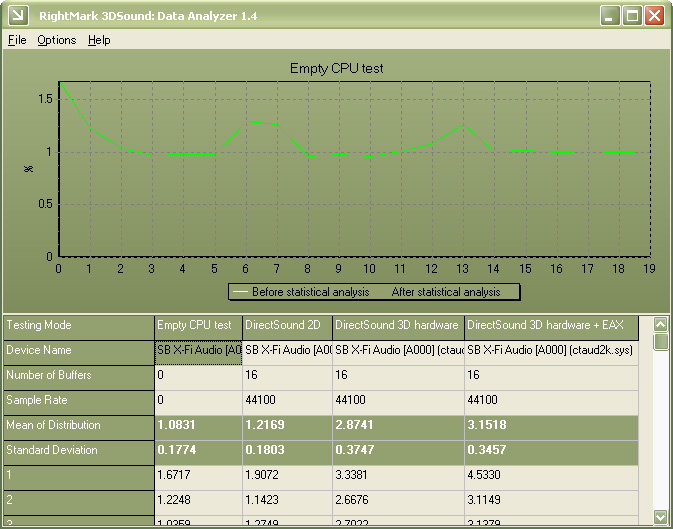The width and height of the screenshot is (673, 529).
Task: Open the Help menu
Action: point(99,40)
